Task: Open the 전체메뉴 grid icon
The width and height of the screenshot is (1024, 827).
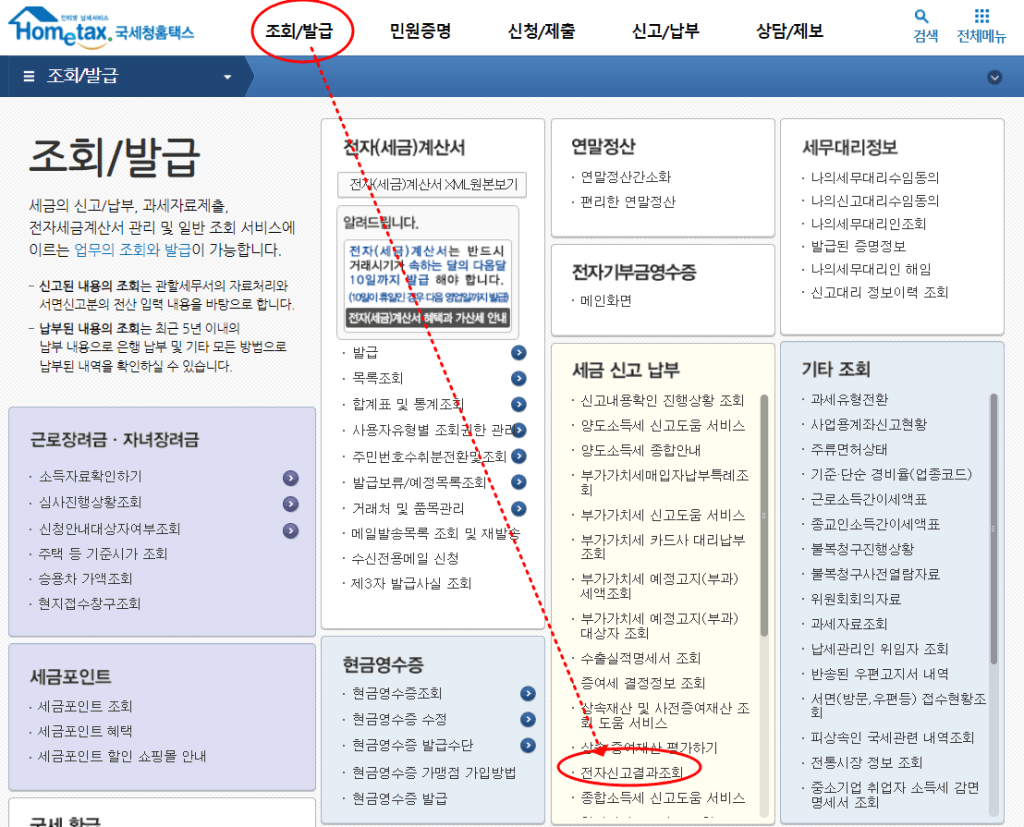Action: [983, 18]
